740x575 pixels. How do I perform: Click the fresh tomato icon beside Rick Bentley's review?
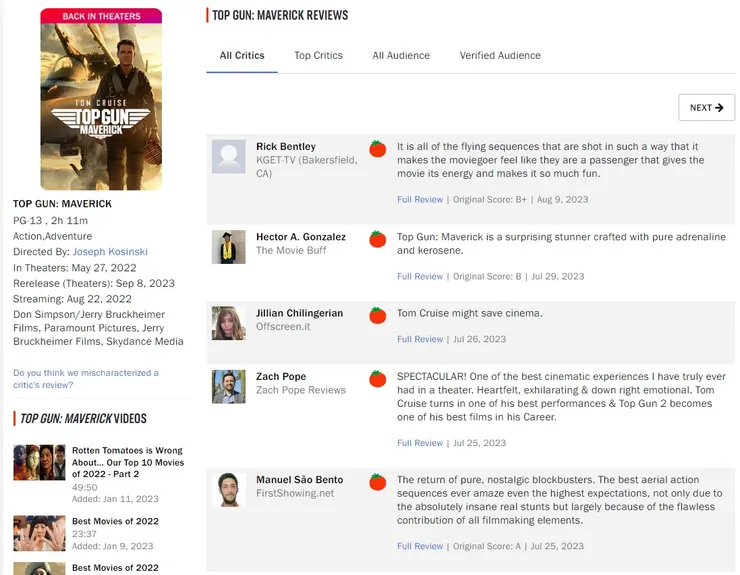click(378, 149)
